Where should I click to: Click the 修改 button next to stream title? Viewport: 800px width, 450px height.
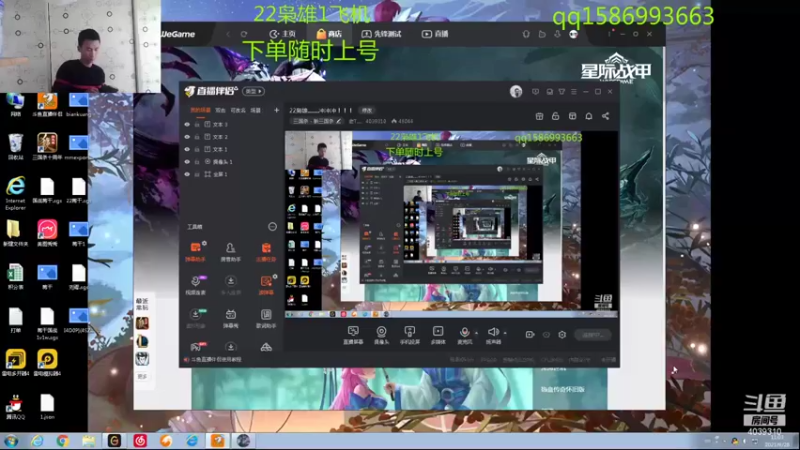[367, 110]
